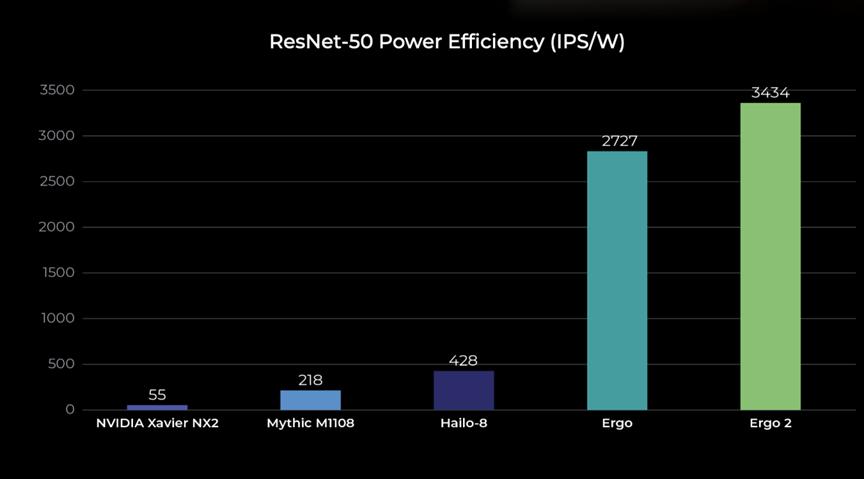This screenshot has height=479, width=864.
Task: Click the y-axis tick label 1000
Action: [x=58, y=318]
